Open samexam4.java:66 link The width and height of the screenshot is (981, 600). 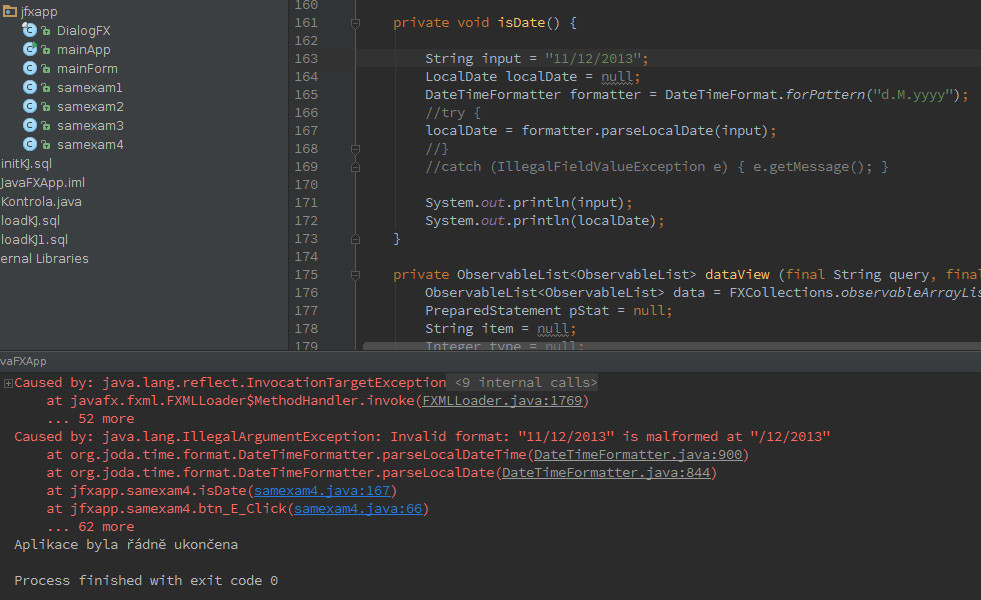(x=358, y=509)
